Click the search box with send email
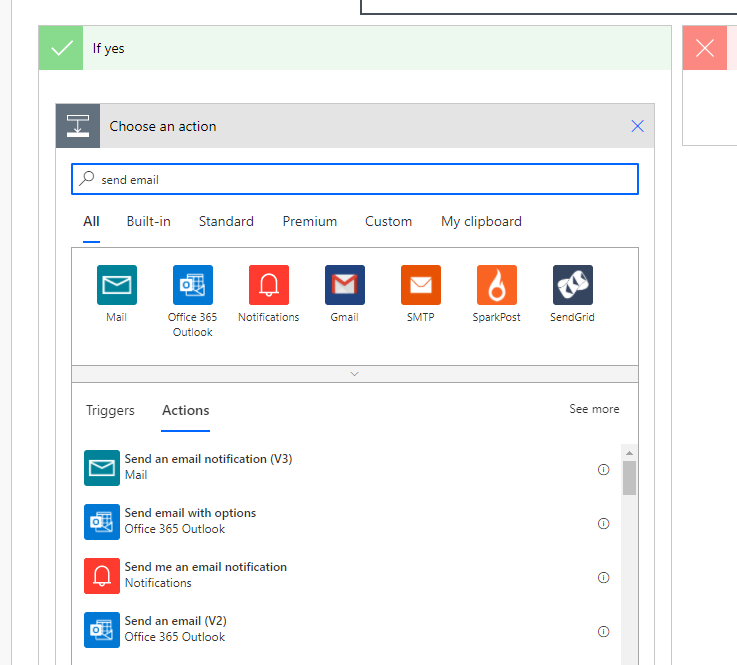The height and width of the screenshot is (665, 737). pos(355,179)
